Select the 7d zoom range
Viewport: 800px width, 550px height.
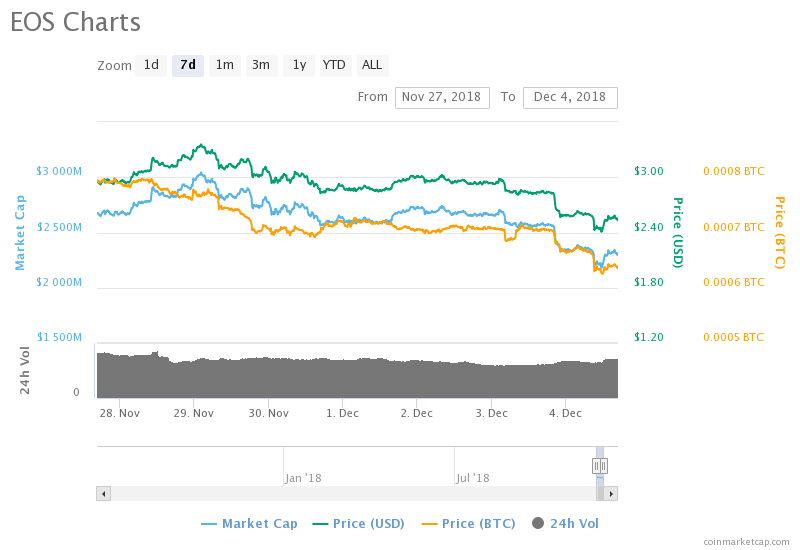[188, 65]
